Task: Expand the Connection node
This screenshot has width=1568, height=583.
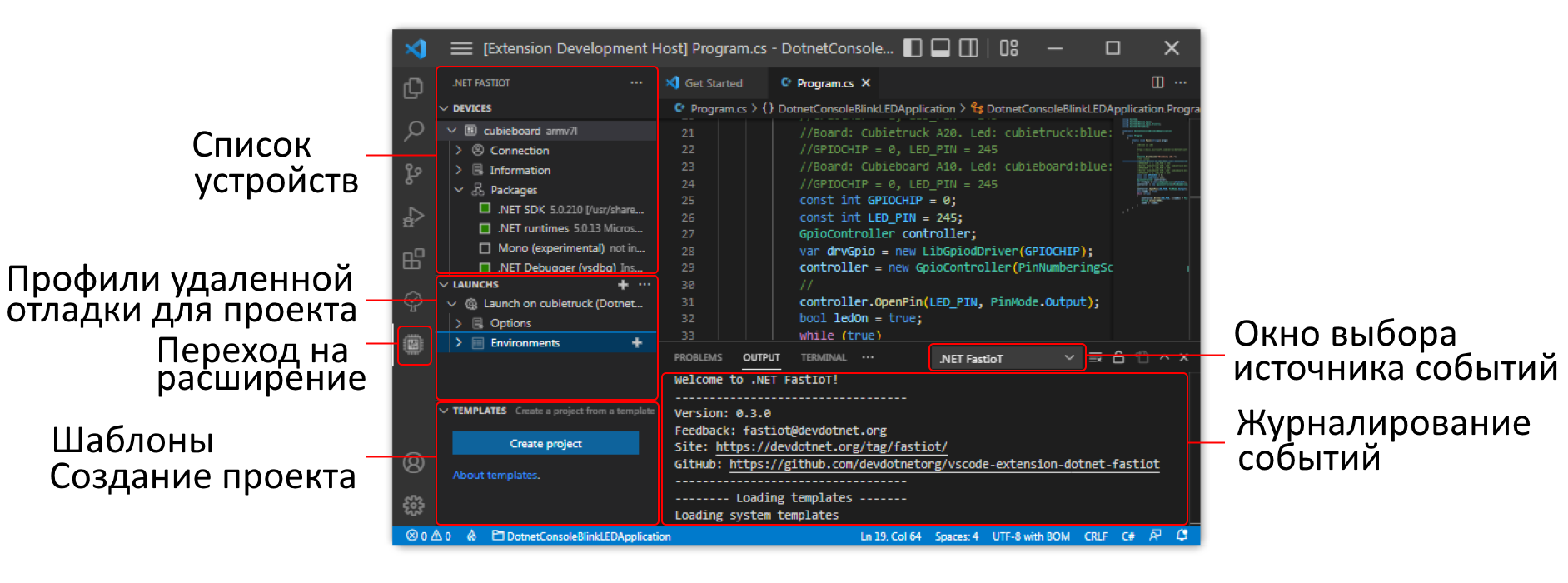Action: click(459, 150)
